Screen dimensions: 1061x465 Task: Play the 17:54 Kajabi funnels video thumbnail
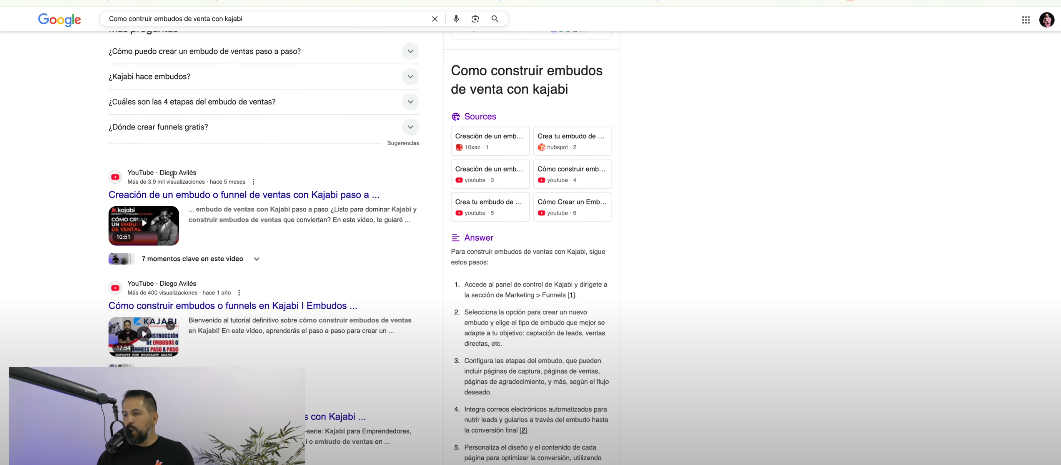click(143, 336)
